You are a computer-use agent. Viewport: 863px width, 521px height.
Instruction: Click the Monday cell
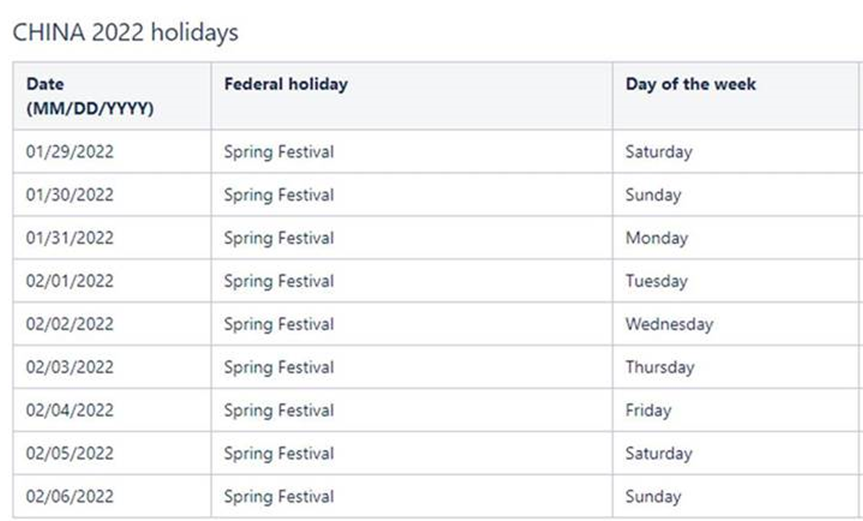tap(657, 238)
